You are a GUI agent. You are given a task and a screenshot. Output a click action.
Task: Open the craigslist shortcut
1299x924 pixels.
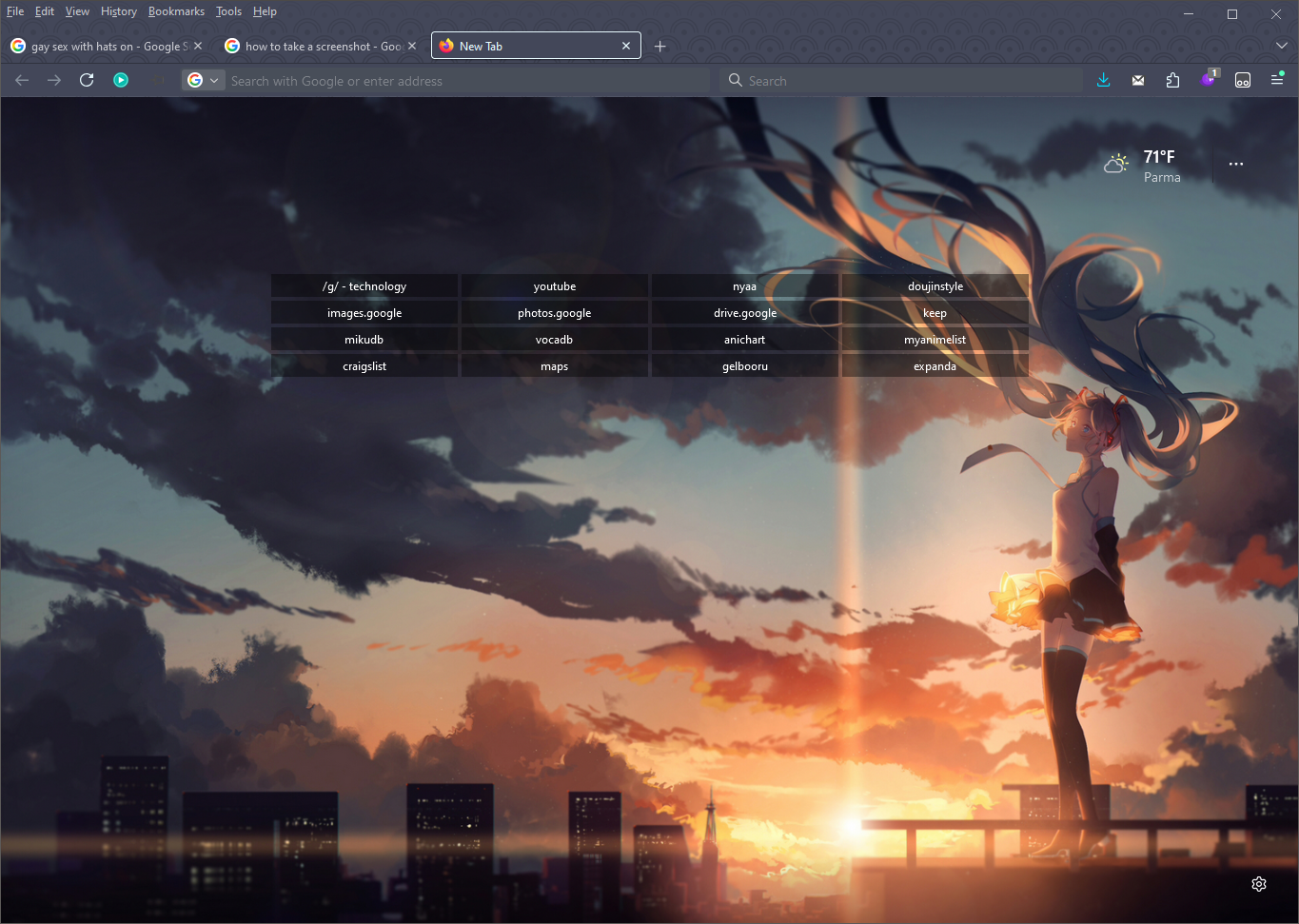[364, 366]
